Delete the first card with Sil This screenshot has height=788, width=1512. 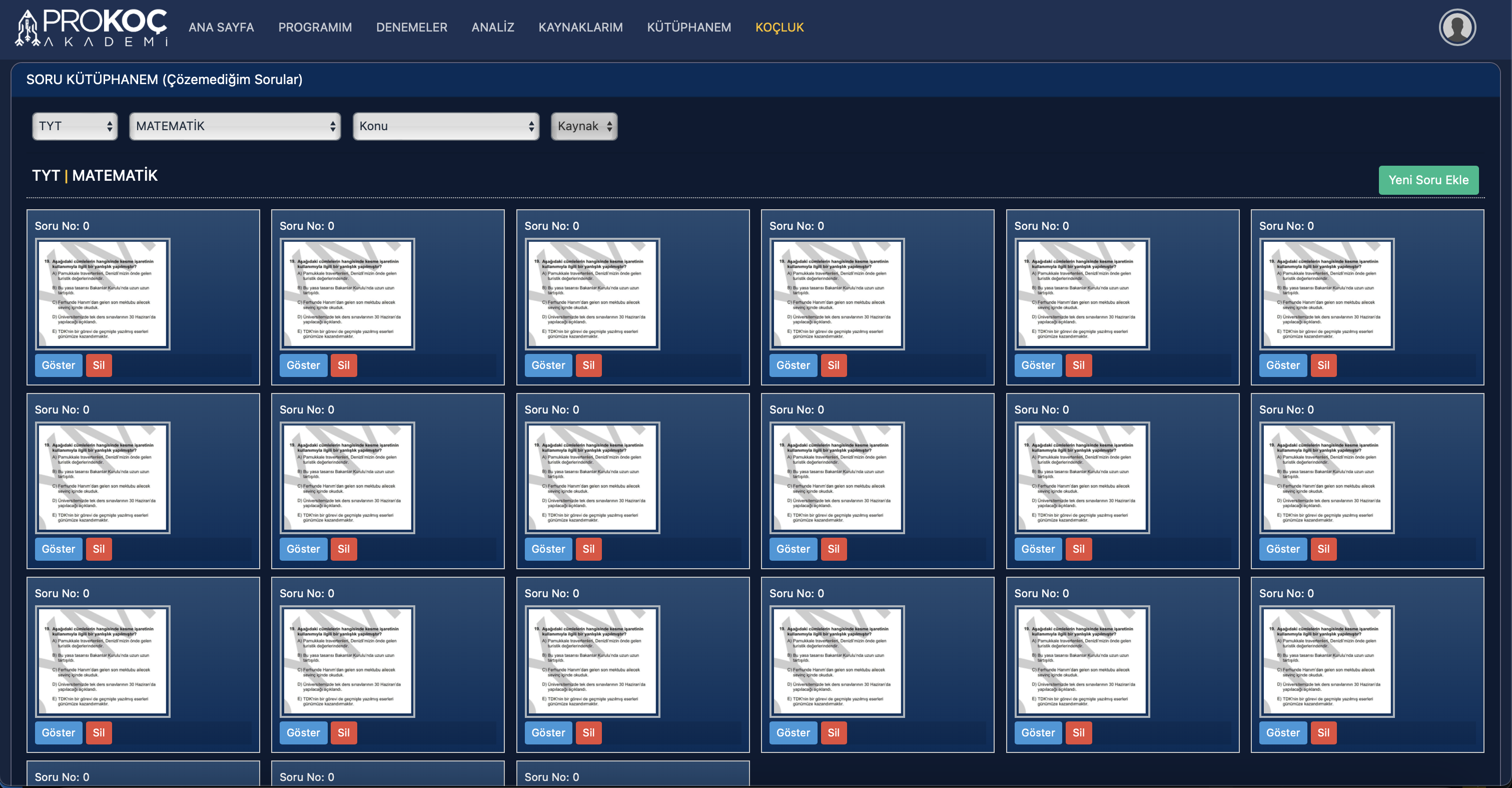tap(99, 365)
